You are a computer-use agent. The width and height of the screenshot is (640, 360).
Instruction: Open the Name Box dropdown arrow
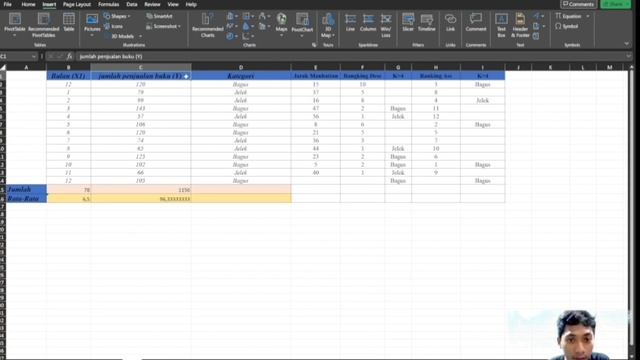coord(33,56)
